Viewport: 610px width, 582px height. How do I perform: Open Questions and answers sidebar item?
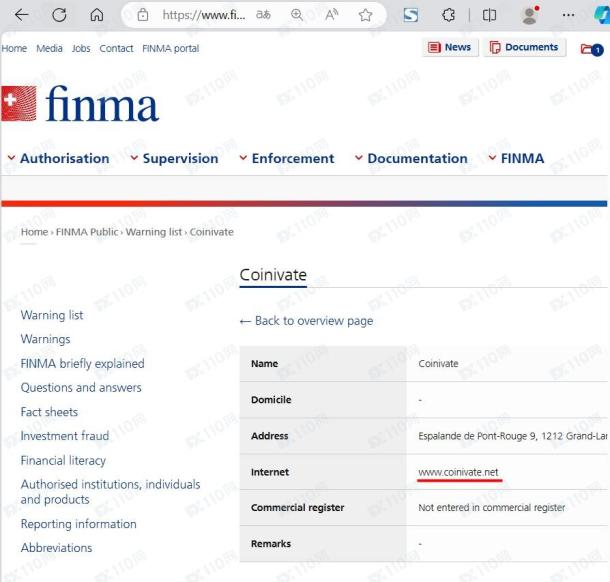[81, 387]
